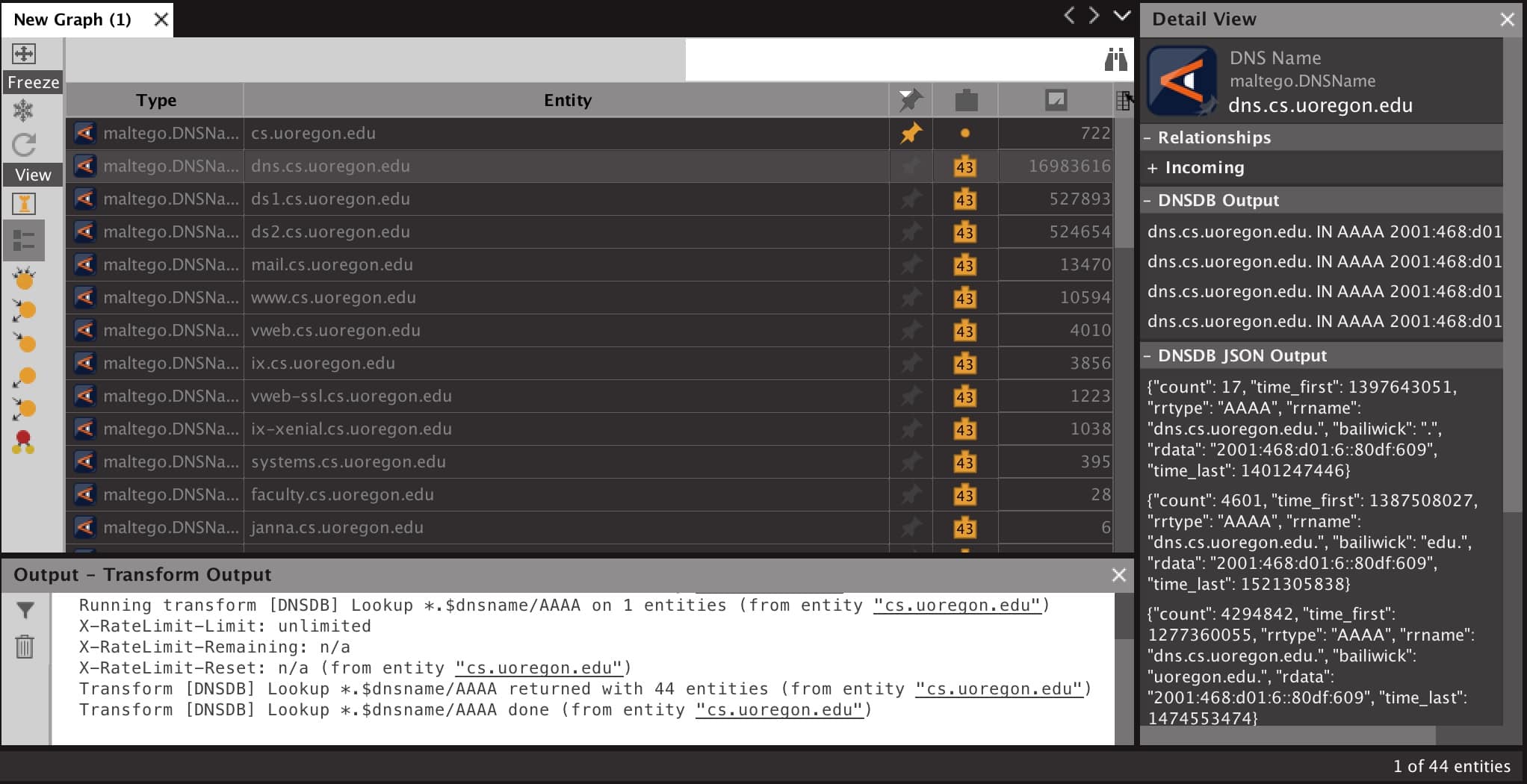This screenshot has width=1527, height=784.
Task: Click the entity type icon for cs.uoregon.edu row
Action: coord(84,133)
